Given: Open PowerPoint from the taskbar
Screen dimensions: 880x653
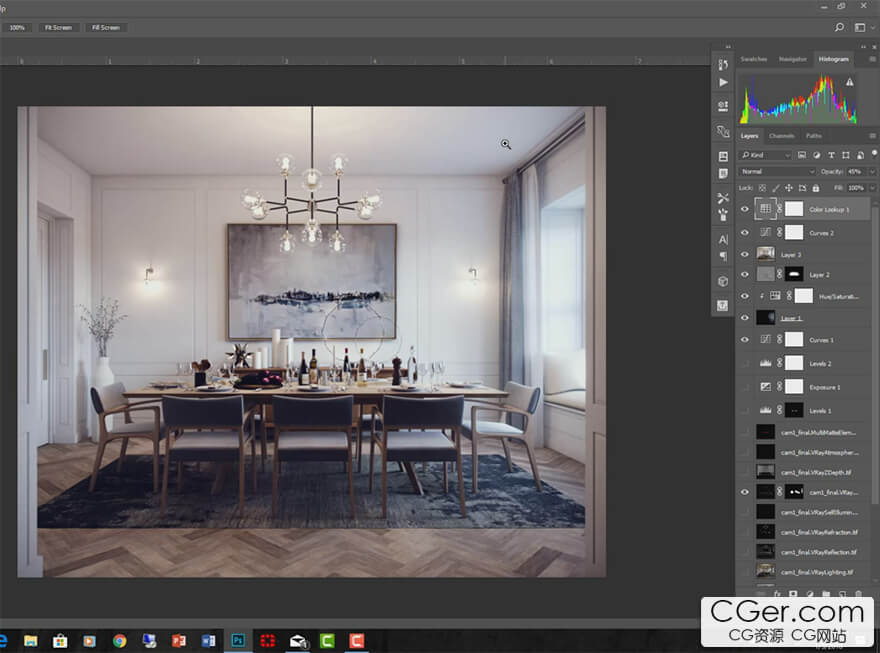Looking at the screenshot, I should point(179,641).
